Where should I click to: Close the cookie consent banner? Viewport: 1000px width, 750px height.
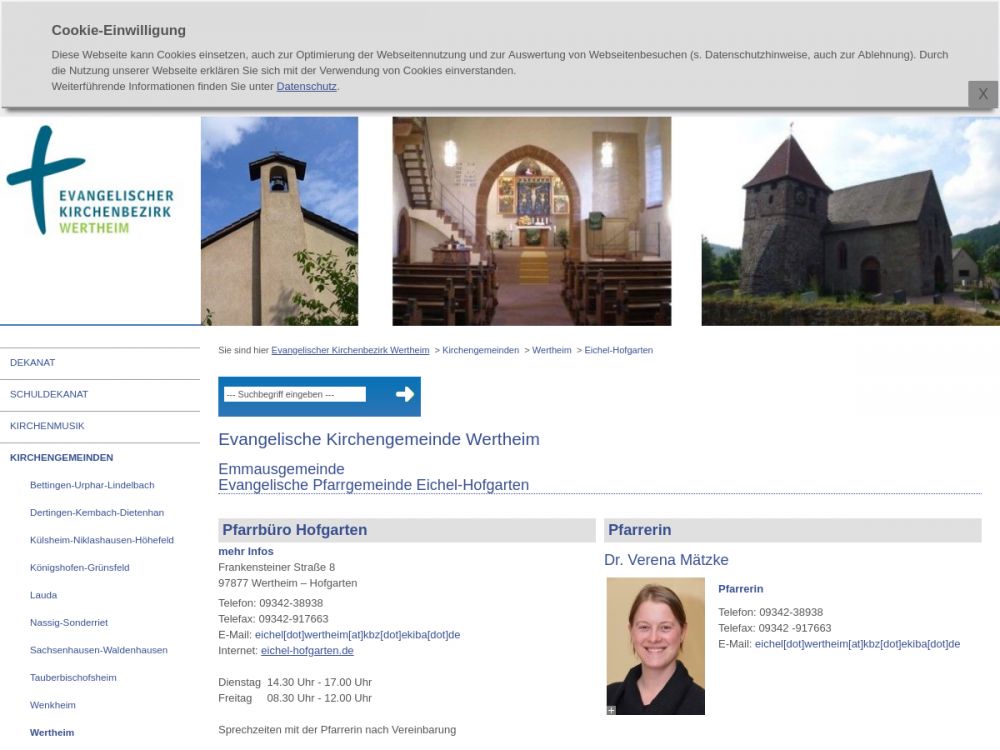pos(982,94)
